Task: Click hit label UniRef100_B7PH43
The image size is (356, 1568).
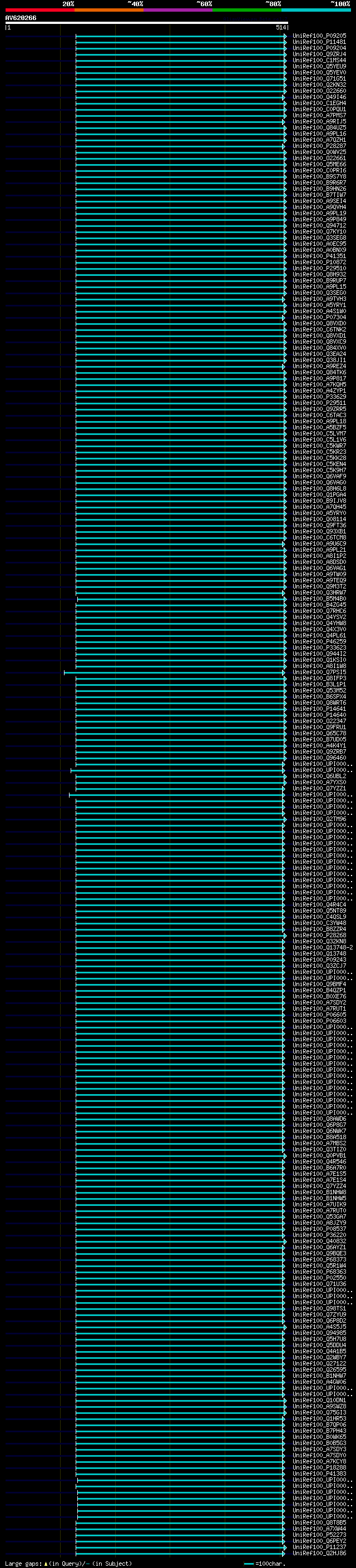Action: coord(319,1431)
